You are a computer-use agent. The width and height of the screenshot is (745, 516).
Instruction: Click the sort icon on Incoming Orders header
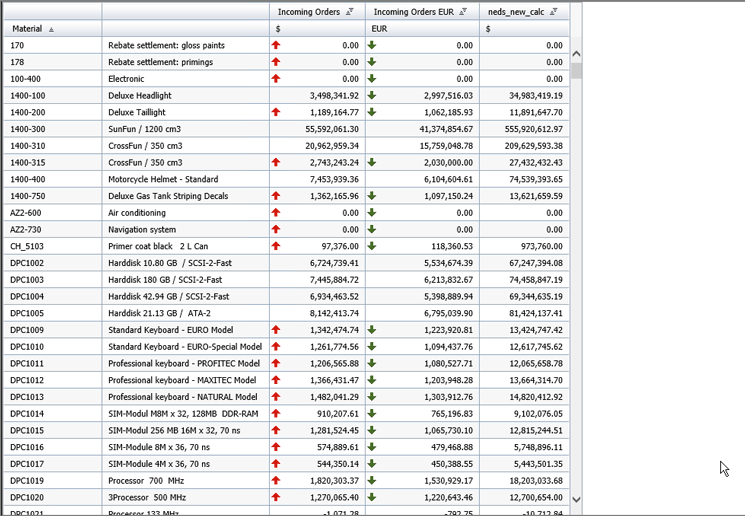coord(350,12)
